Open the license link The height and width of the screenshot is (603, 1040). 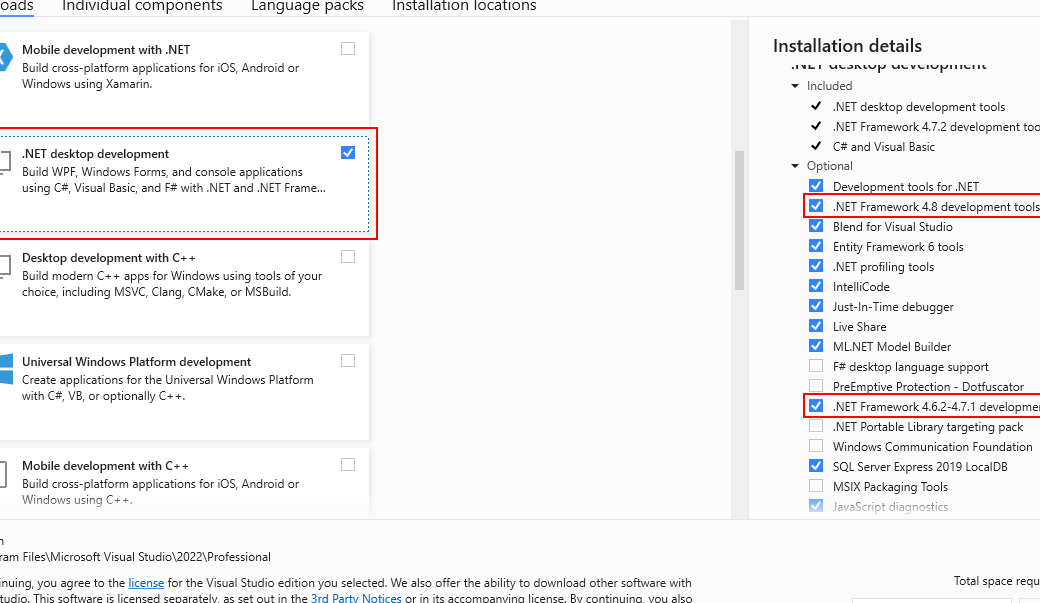click(146, 582)
